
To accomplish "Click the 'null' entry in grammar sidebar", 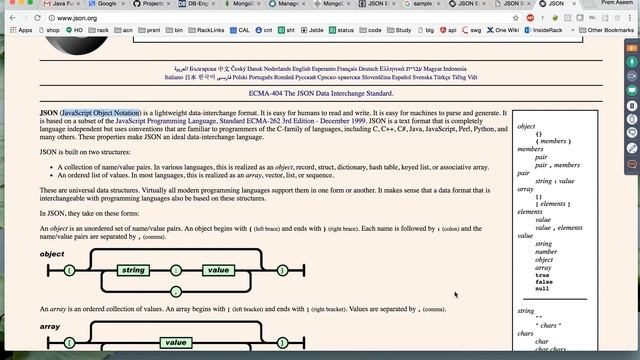I will pos(542,289).
